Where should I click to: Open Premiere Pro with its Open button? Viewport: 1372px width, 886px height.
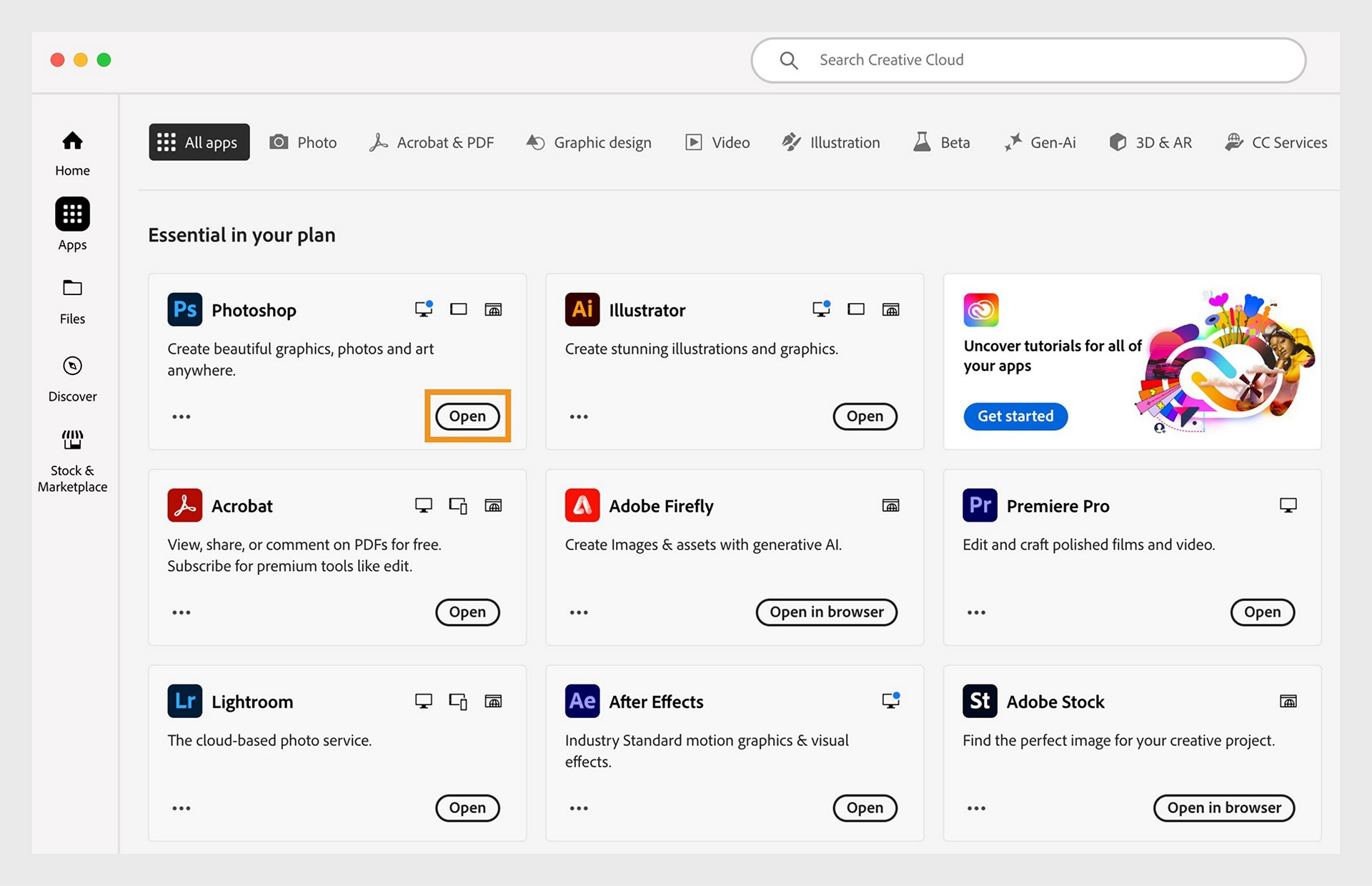point(1263,612)
